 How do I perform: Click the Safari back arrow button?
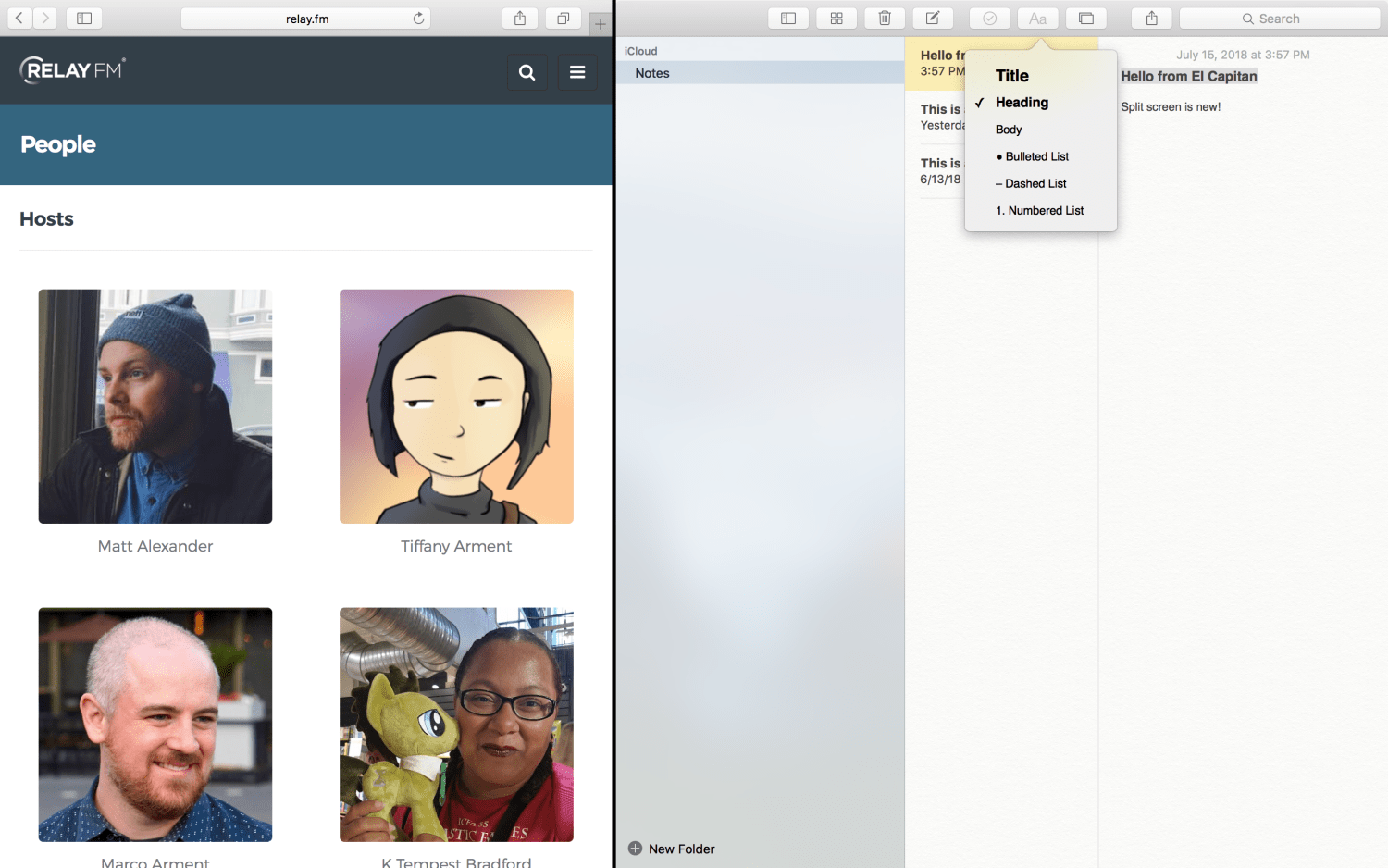tap(19, 19)
